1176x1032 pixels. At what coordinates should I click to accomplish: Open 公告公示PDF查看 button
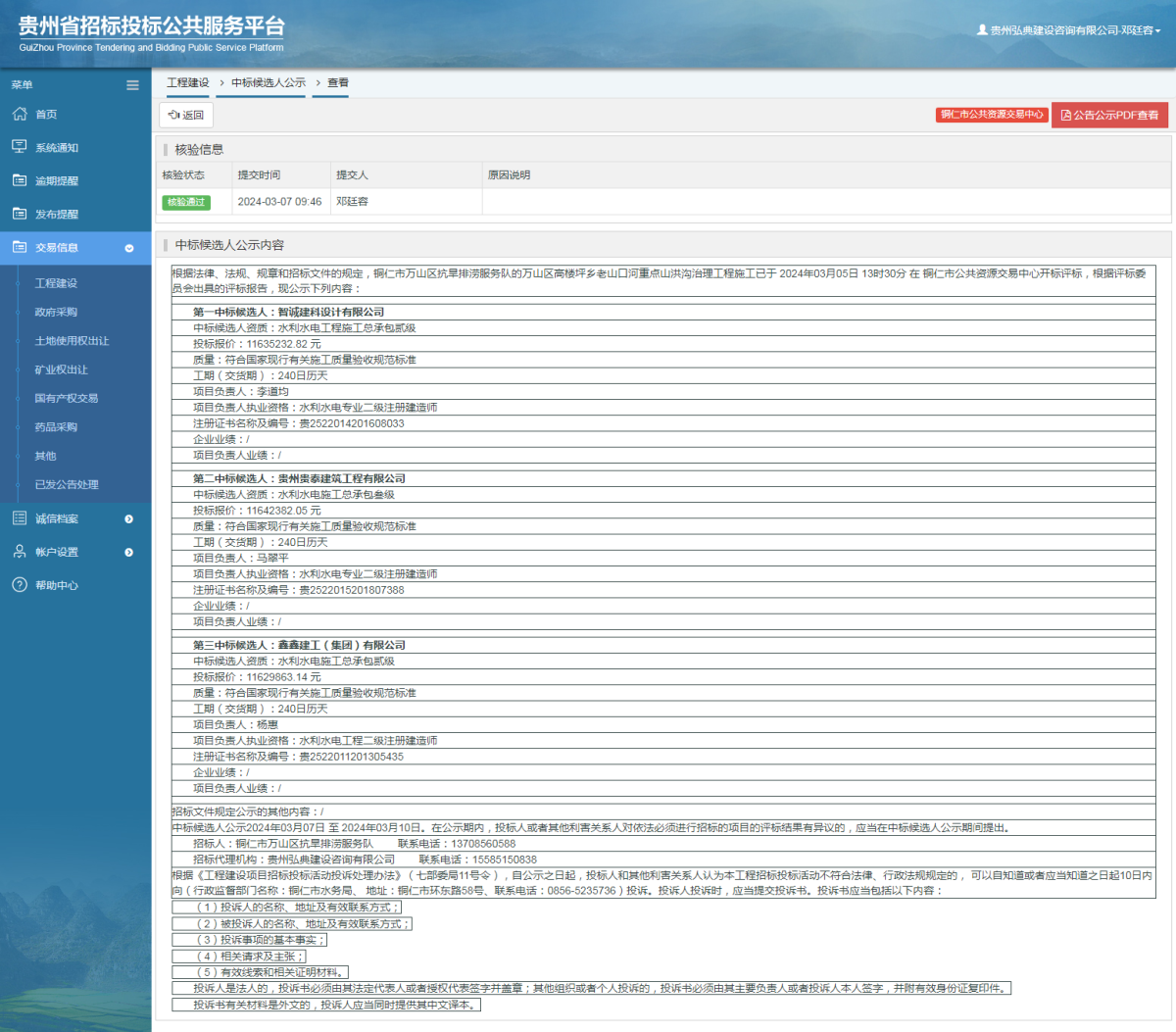pyautogui.click(x=1110, y=116)
